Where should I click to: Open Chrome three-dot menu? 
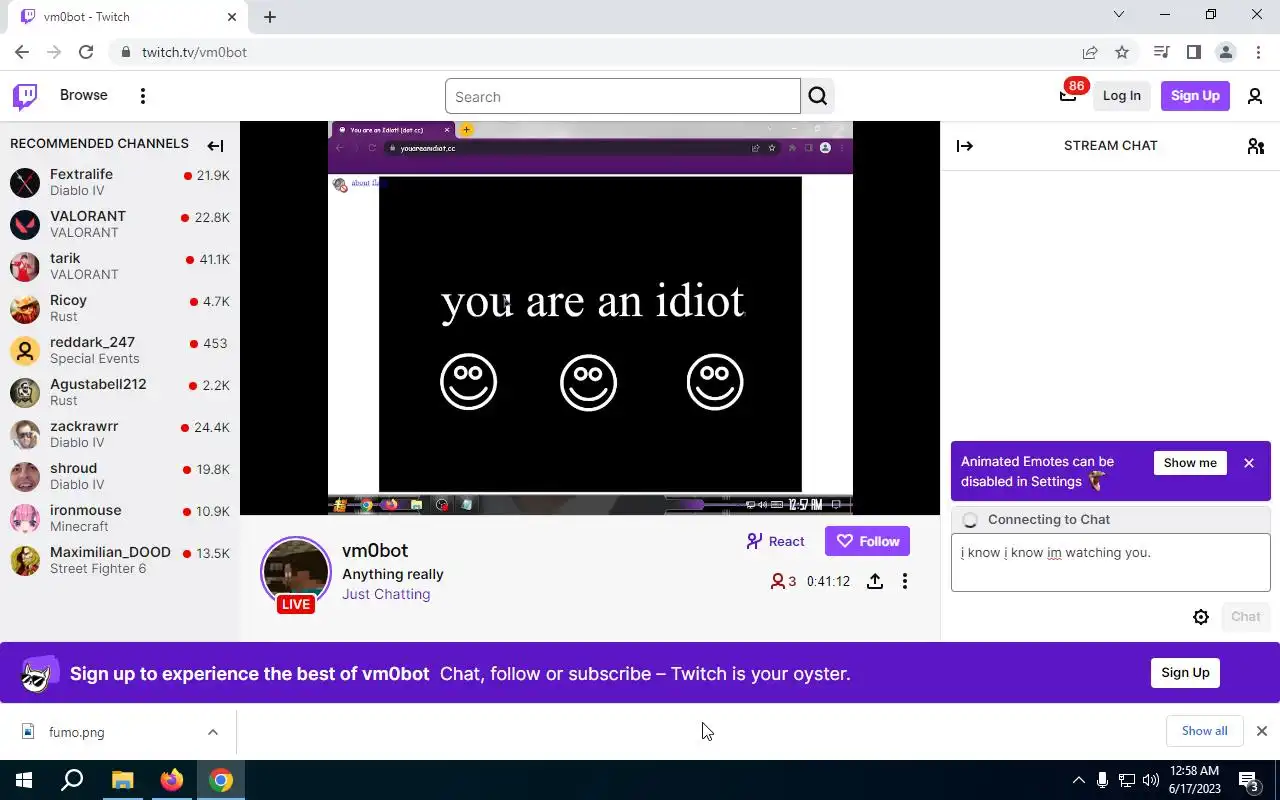click(1258, 52)
